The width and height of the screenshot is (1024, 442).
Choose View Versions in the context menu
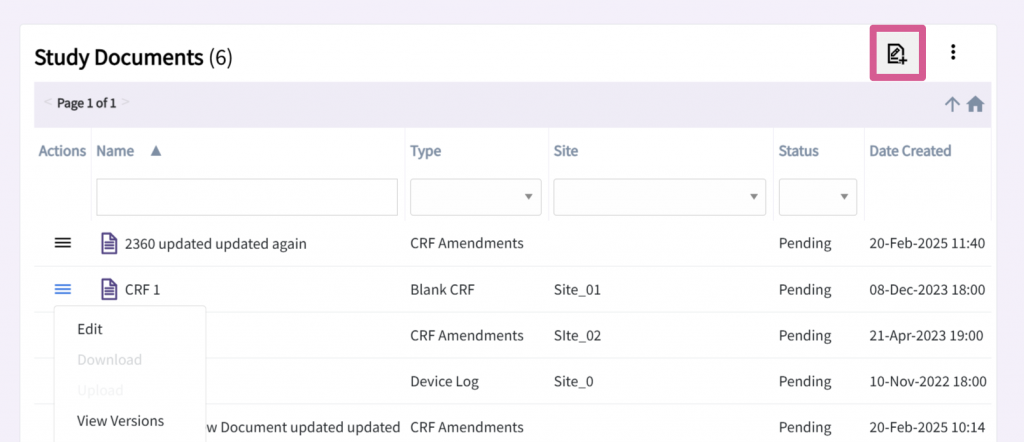[120, 420]
